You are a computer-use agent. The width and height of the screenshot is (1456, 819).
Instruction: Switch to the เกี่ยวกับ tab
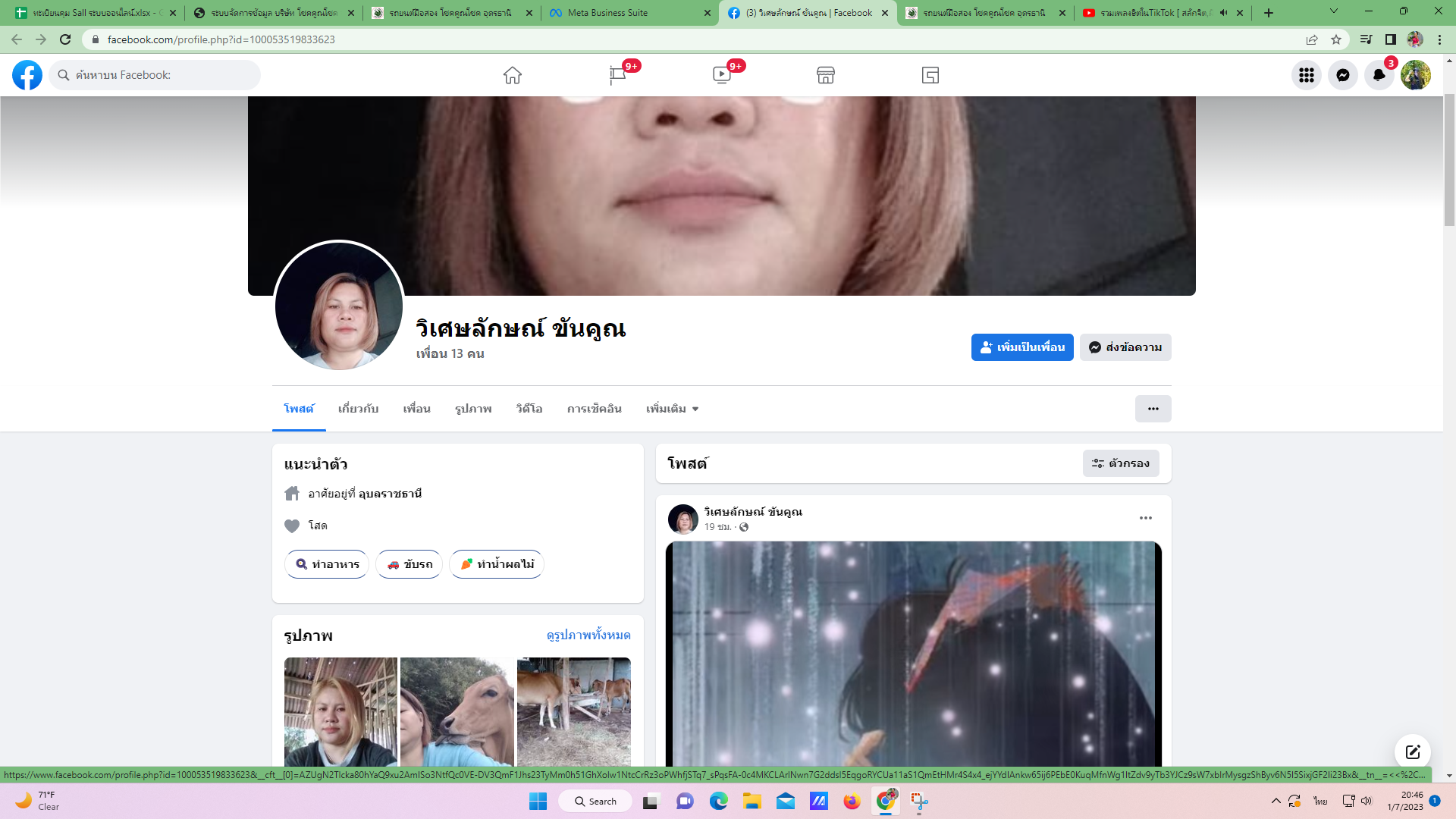coord(358,409)
